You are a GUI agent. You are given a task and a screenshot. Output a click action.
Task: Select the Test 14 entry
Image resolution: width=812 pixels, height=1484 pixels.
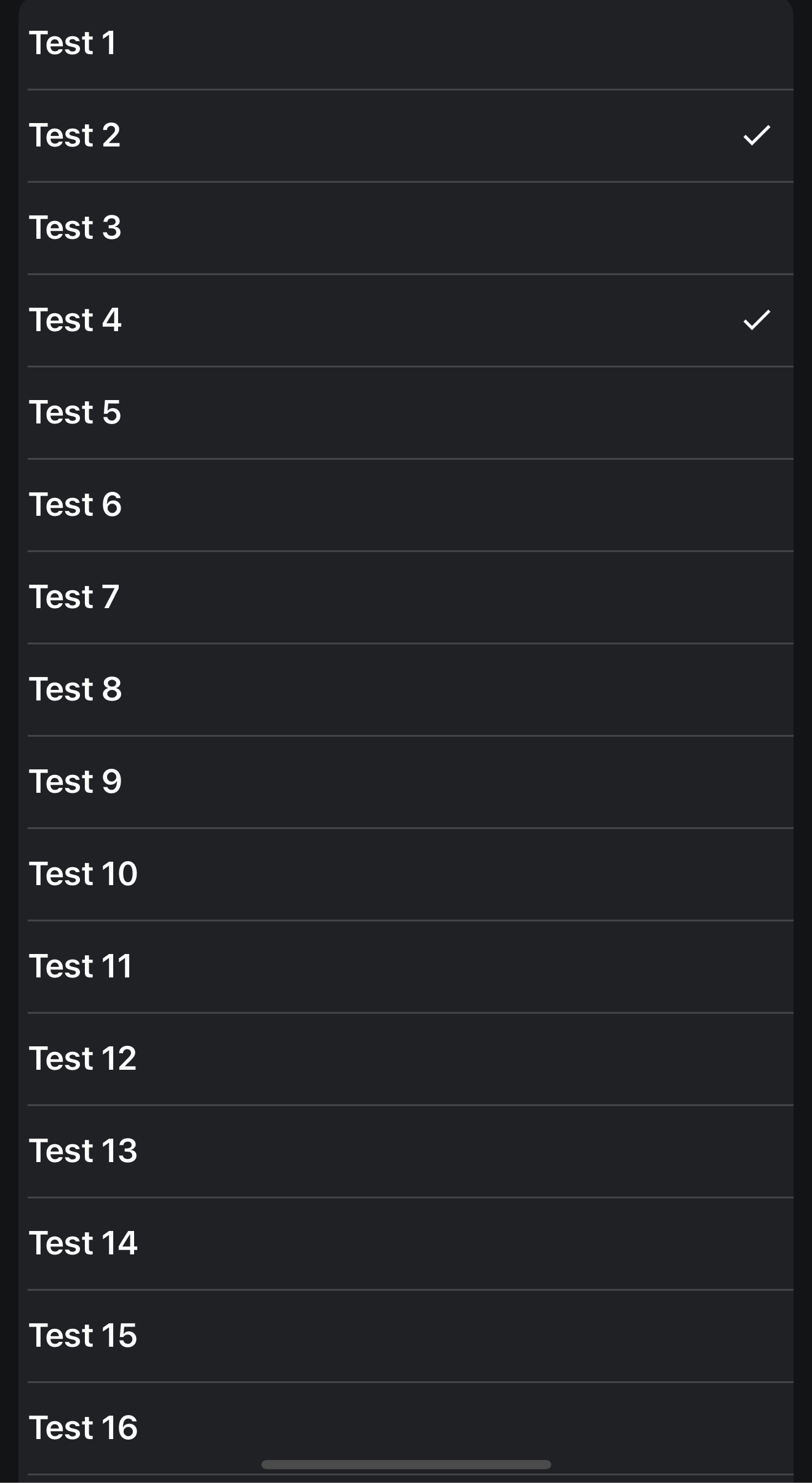406,1243
